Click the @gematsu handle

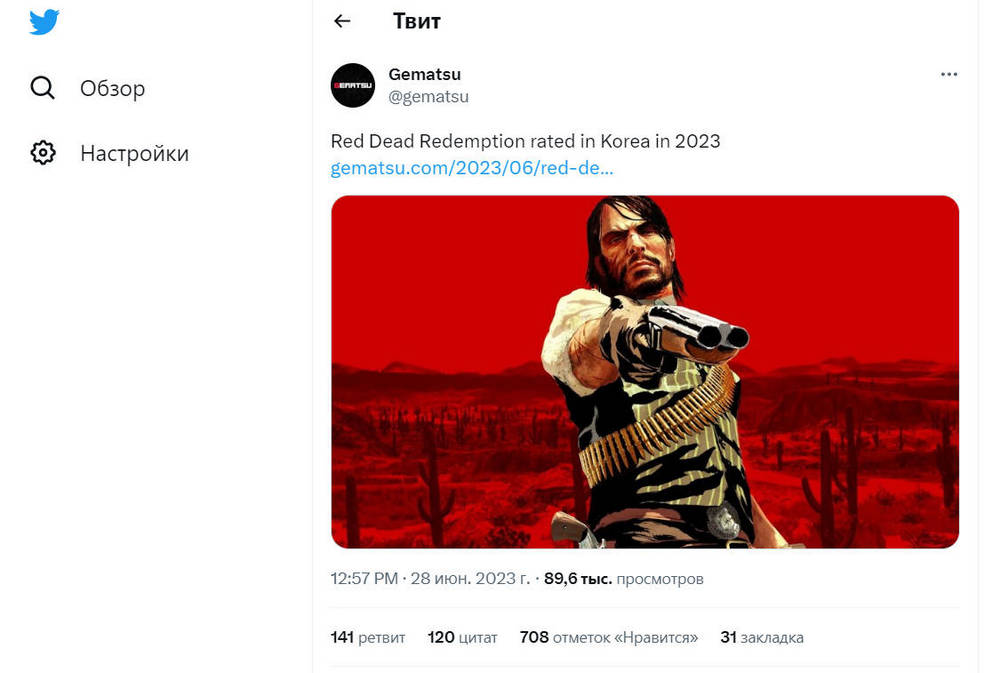(428, 96)
